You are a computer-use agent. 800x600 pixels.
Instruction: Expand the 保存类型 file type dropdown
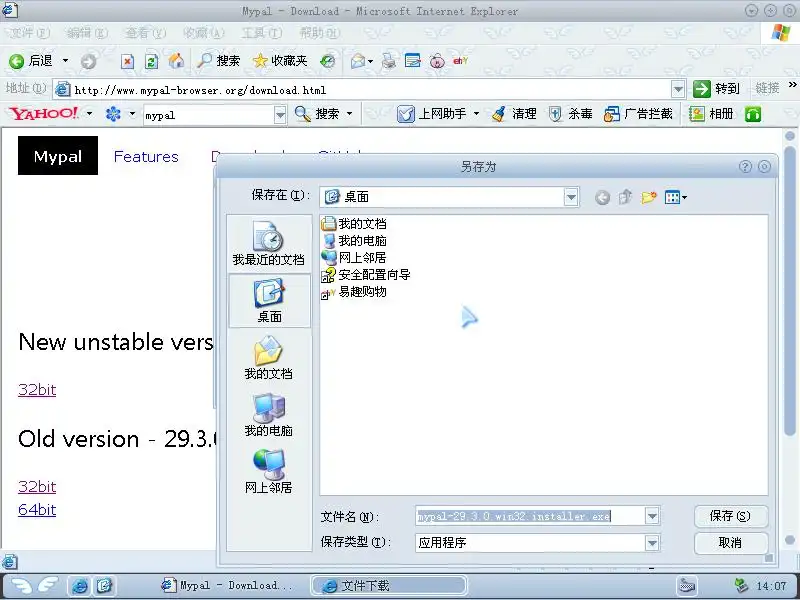652,543
